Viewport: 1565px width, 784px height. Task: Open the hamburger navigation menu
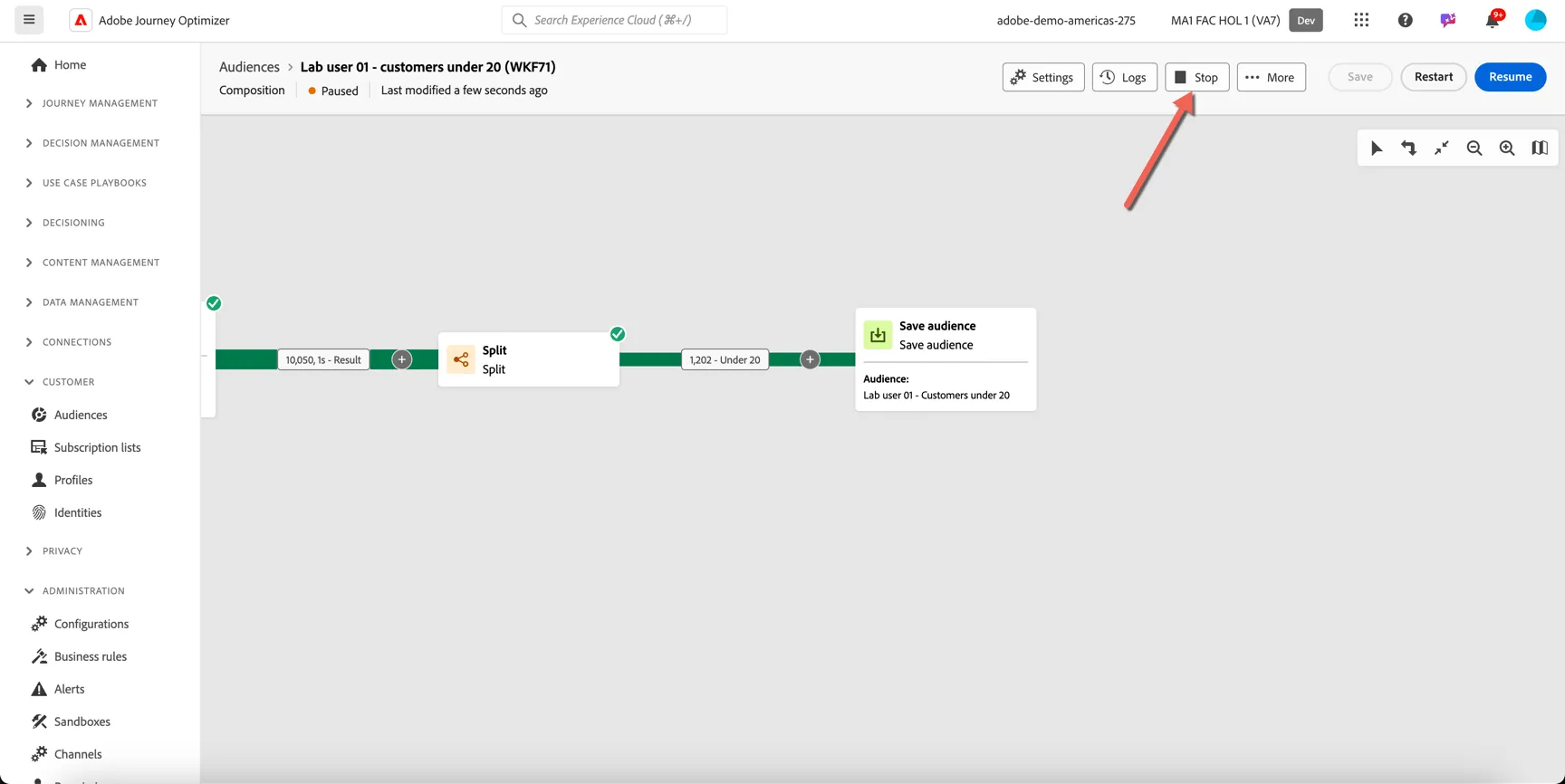pos(29,20)
